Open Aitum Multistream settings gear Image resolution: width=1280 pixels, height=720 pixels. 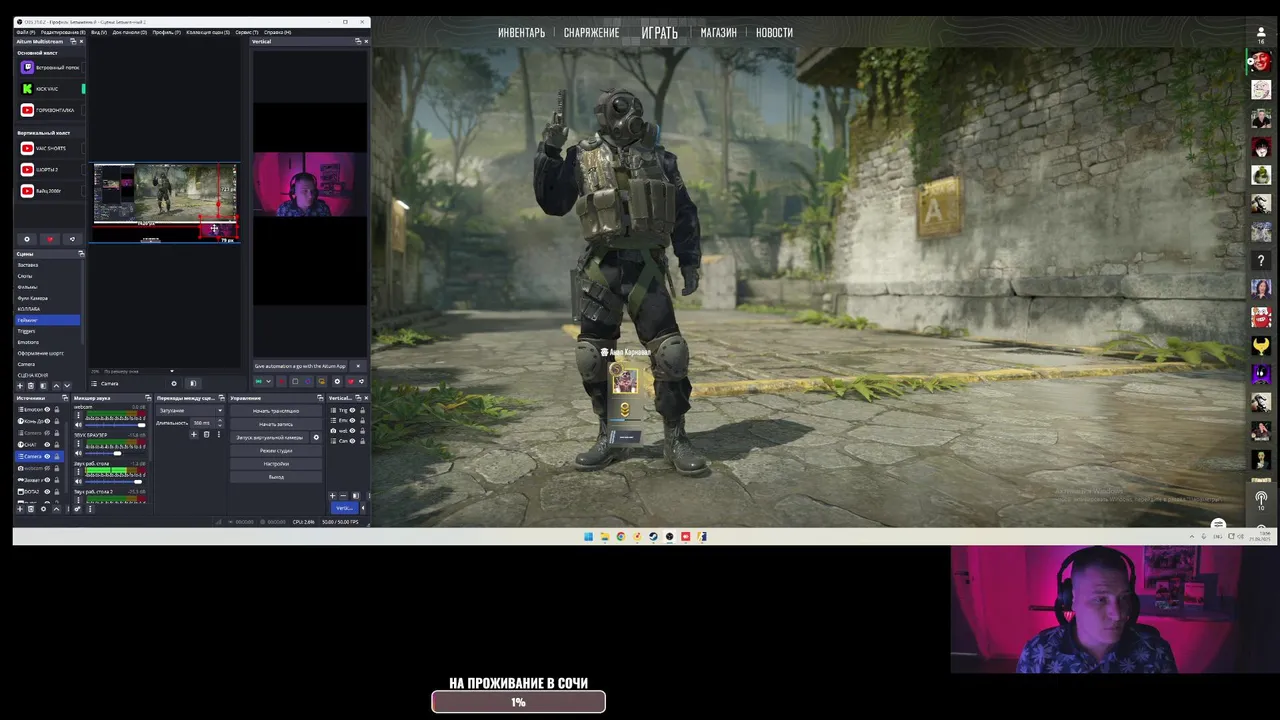point(27,239)
